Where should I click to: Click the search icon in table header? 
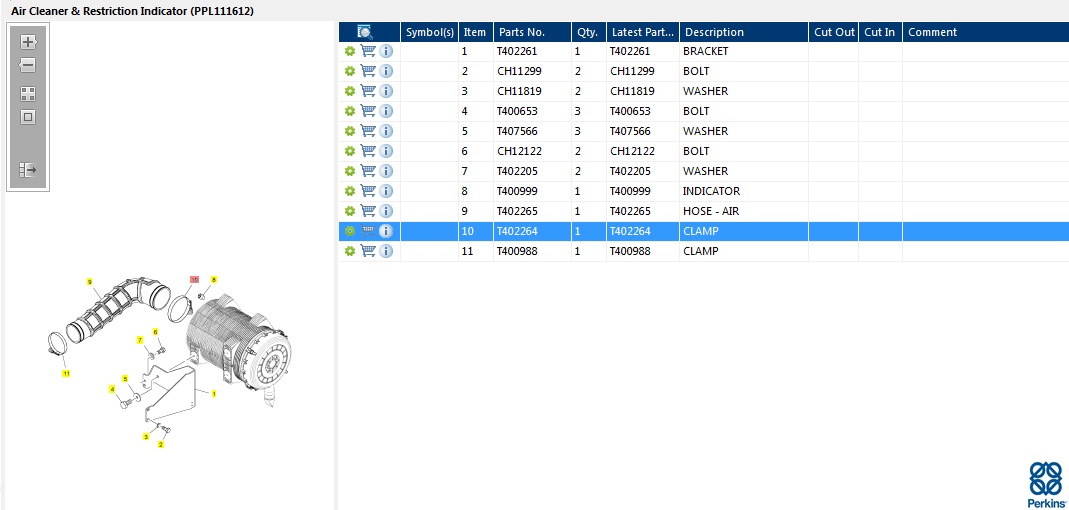click(x=365, y=31)
